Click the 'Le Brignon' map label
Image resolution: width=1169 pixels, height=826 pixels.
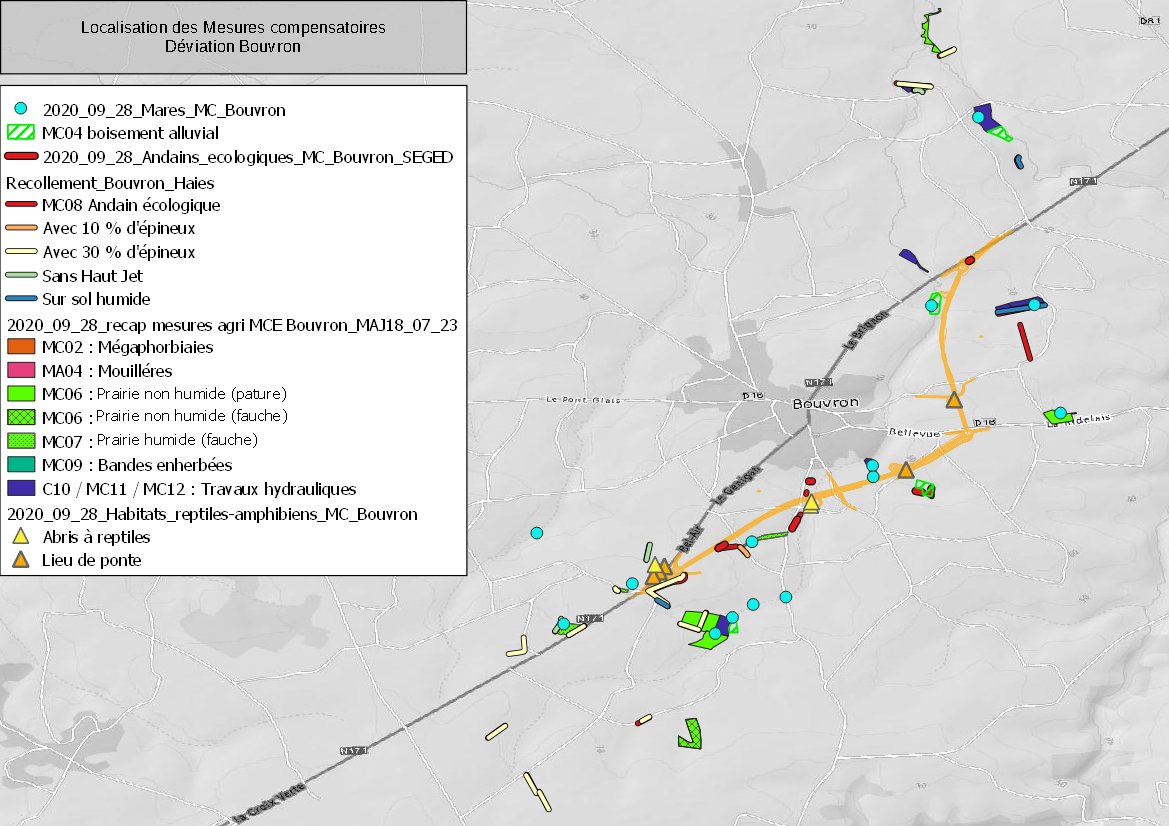865,330
